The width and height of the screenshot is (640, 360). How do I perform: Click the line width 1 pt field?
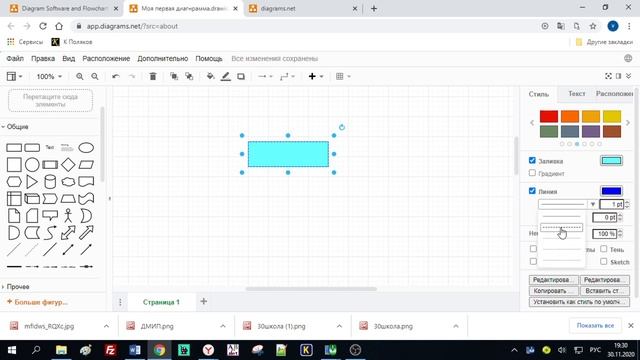coord(611,204)
